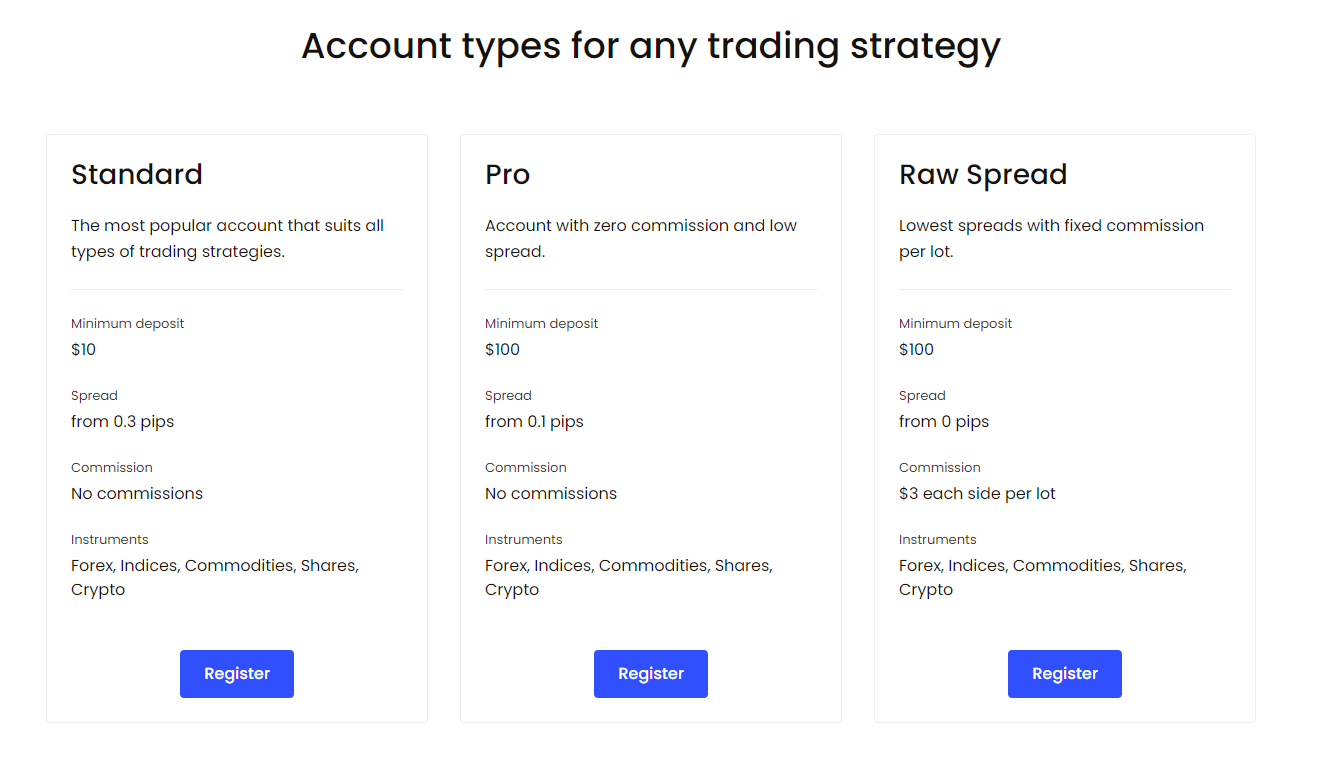Screen dimensions: 1320x774
Task: Select the Pro account heading
Action: pyautogui.click(x=508, y=174)
